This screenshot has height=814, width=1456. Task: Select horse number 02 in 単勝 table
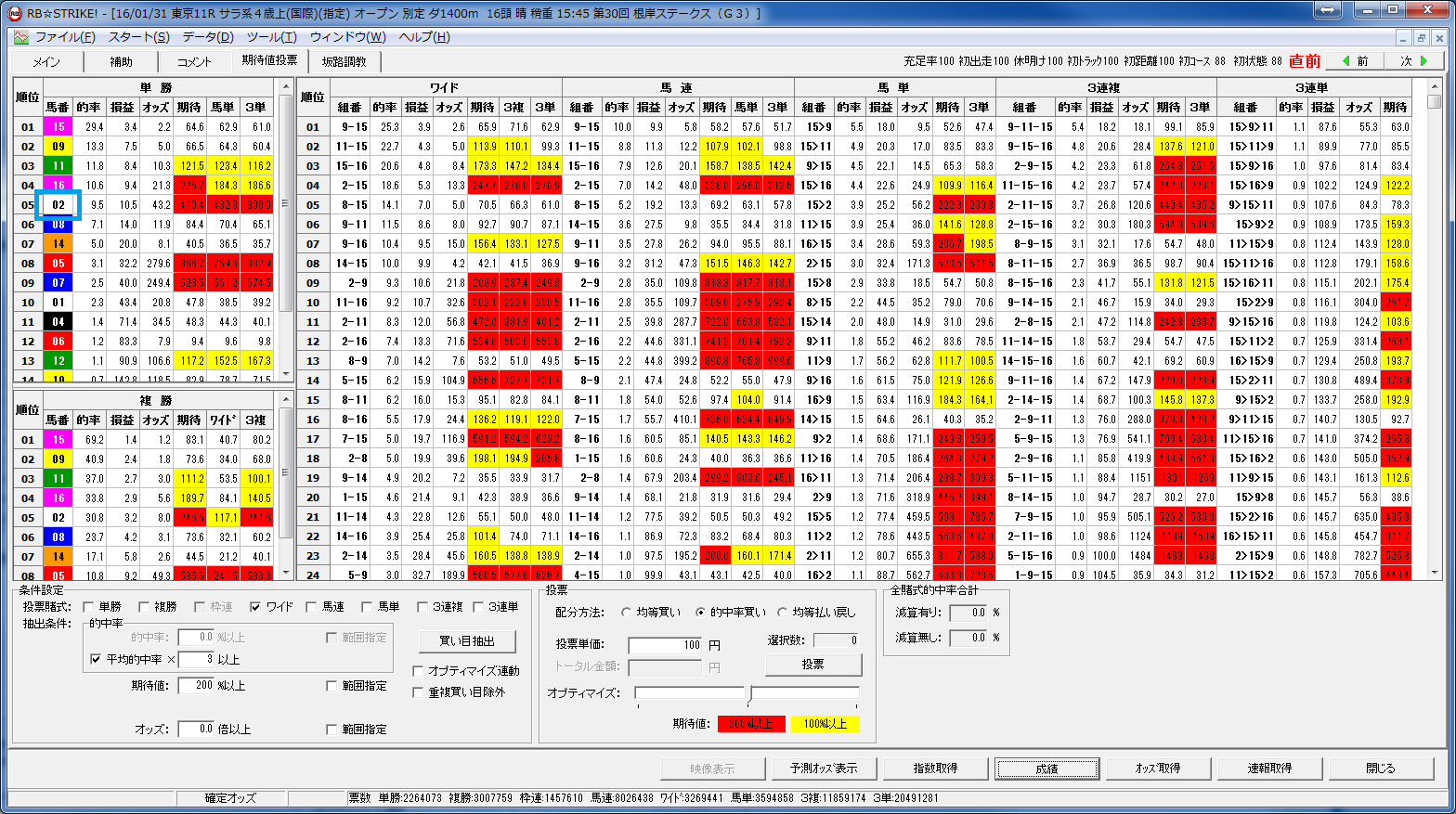point(58,205)
